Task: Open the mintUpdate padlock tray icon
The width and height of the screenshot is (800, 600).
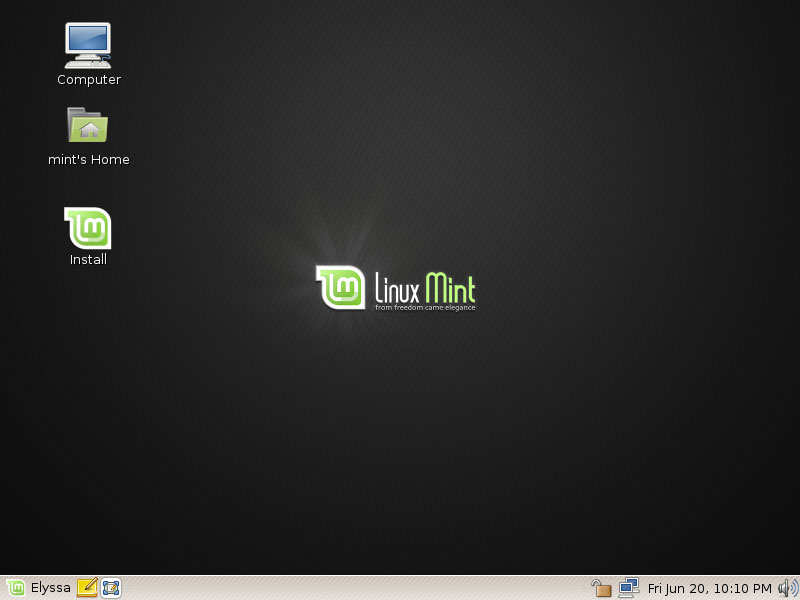Action: [601, 588]
